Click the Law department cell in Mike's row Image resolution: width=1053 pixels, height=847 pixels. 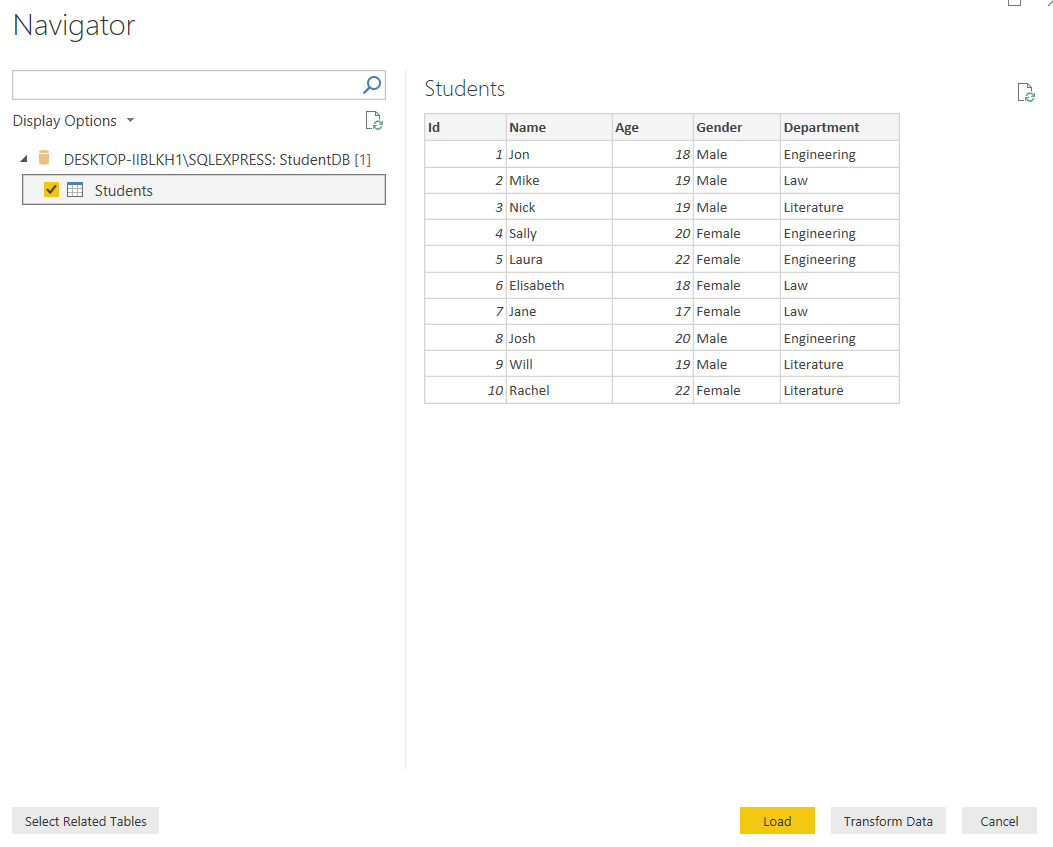[x=840, y=181]
